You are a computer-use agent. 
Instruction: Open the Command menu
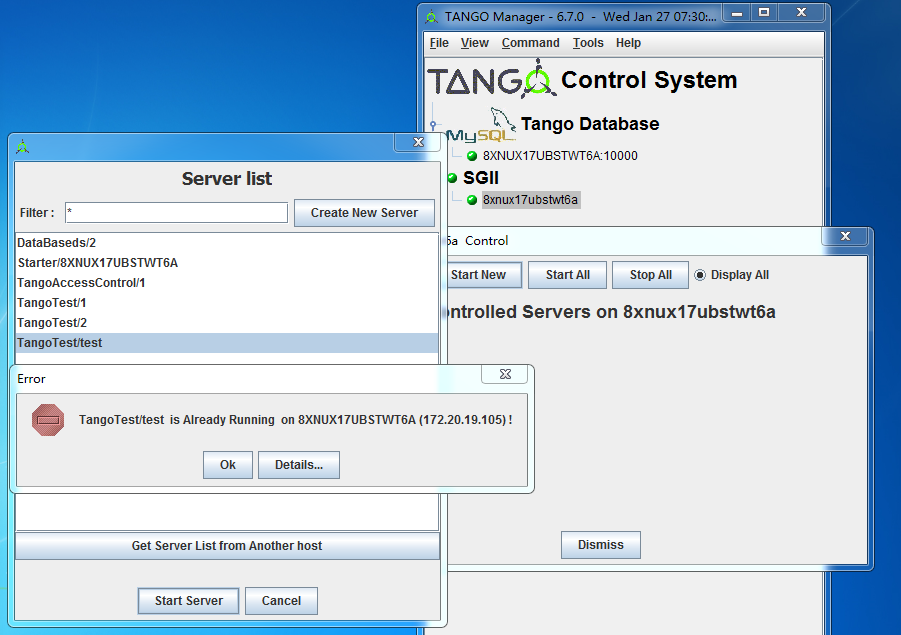click(x=530, y=43)
